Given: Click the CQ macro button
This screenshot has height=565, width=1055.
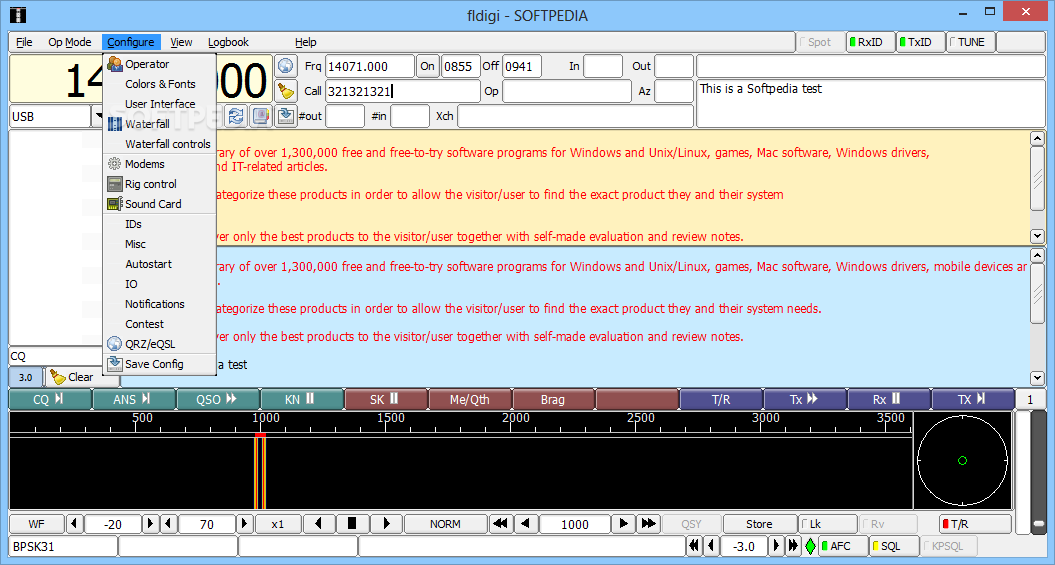Looking at the screenshot, I should (50, 400).
